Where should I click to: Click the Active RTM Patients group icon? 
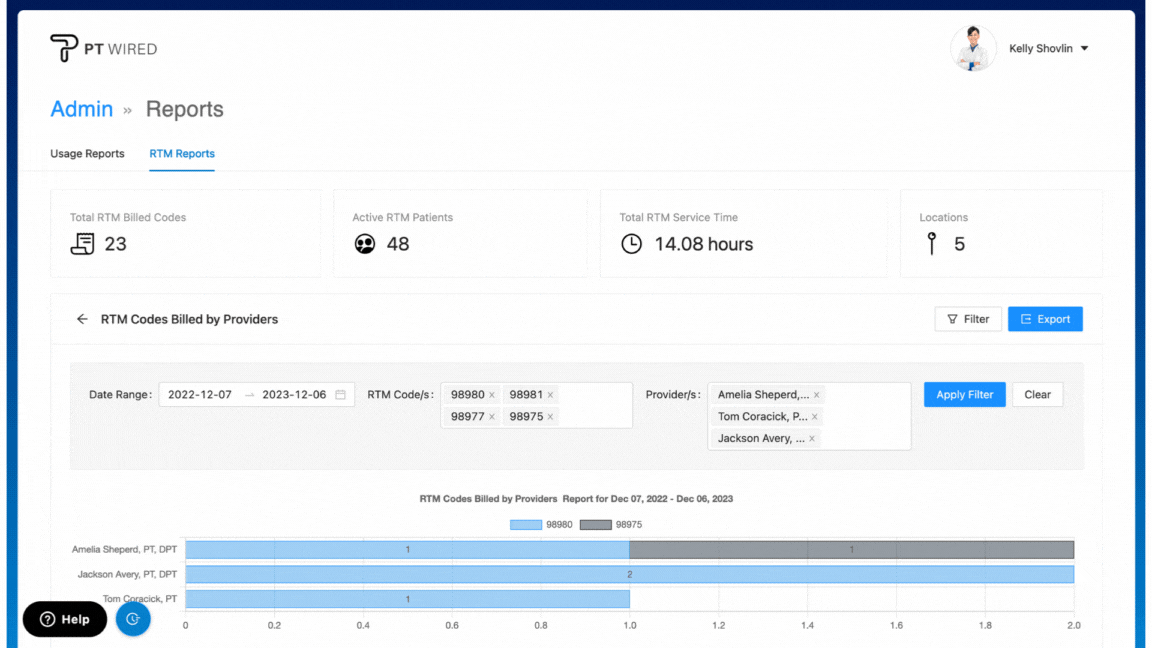[x=365, y=244]
